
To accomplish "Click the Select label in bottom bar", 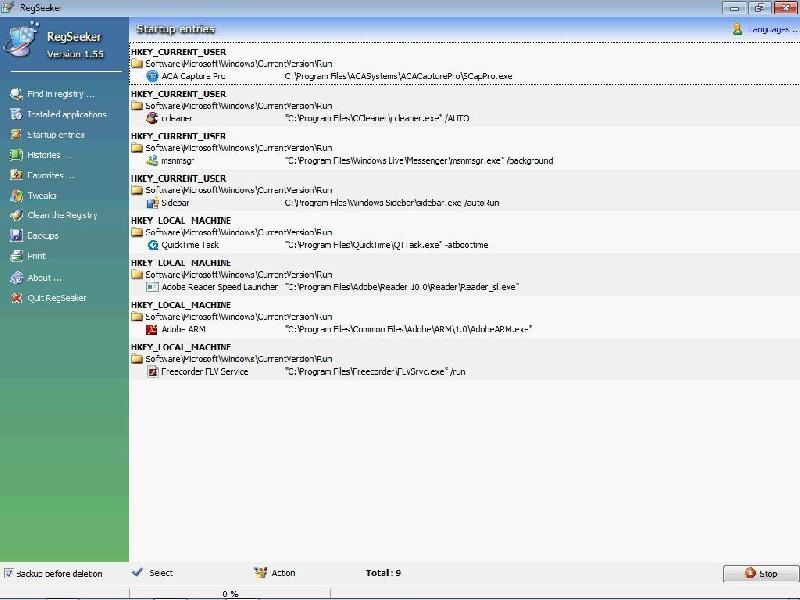I will click(161, 573).
